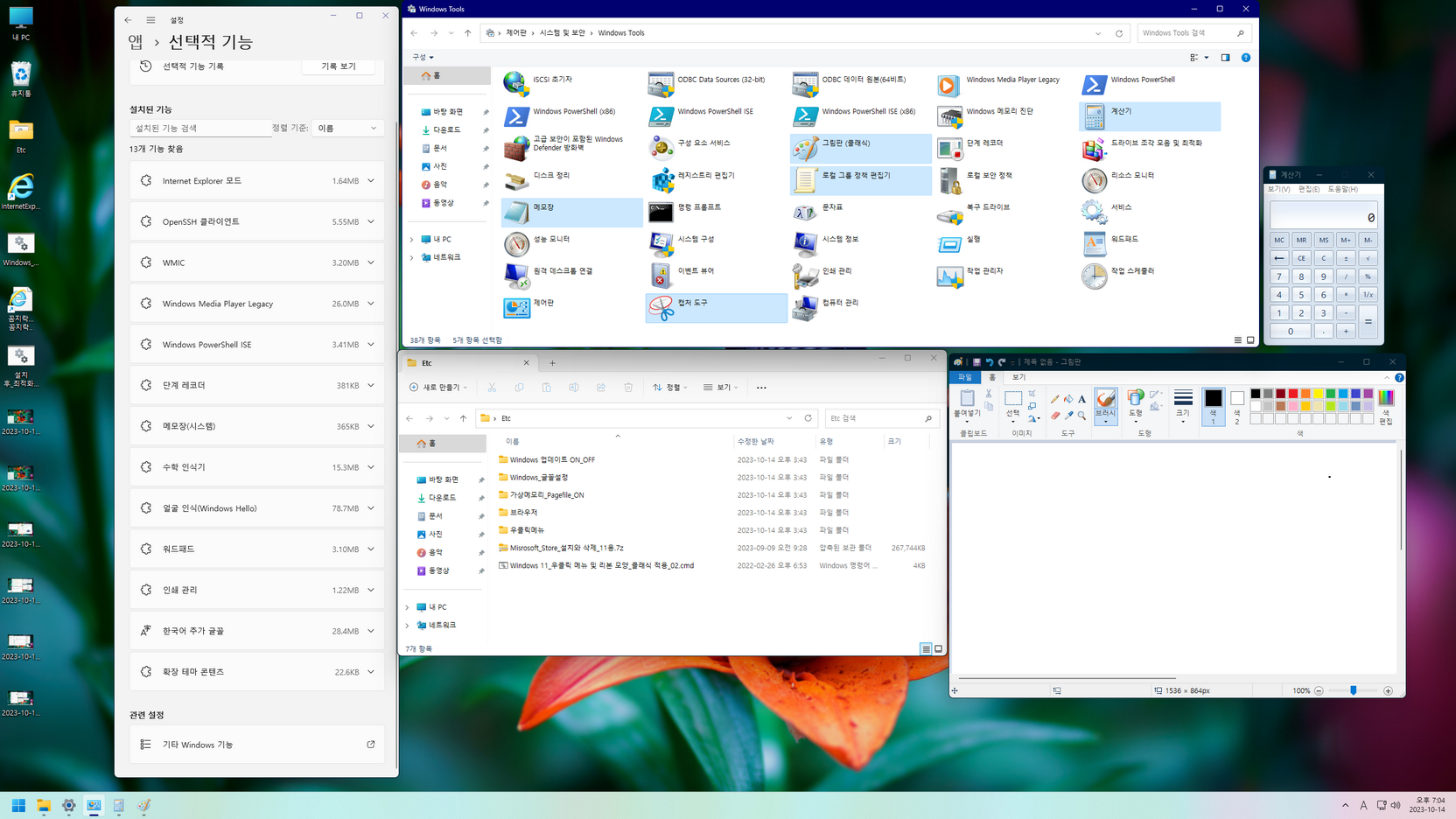Viewport: 1456px width, 819px height.
Task: Select the Color picker eyedropper in Paint
Action: (1068, 416)
